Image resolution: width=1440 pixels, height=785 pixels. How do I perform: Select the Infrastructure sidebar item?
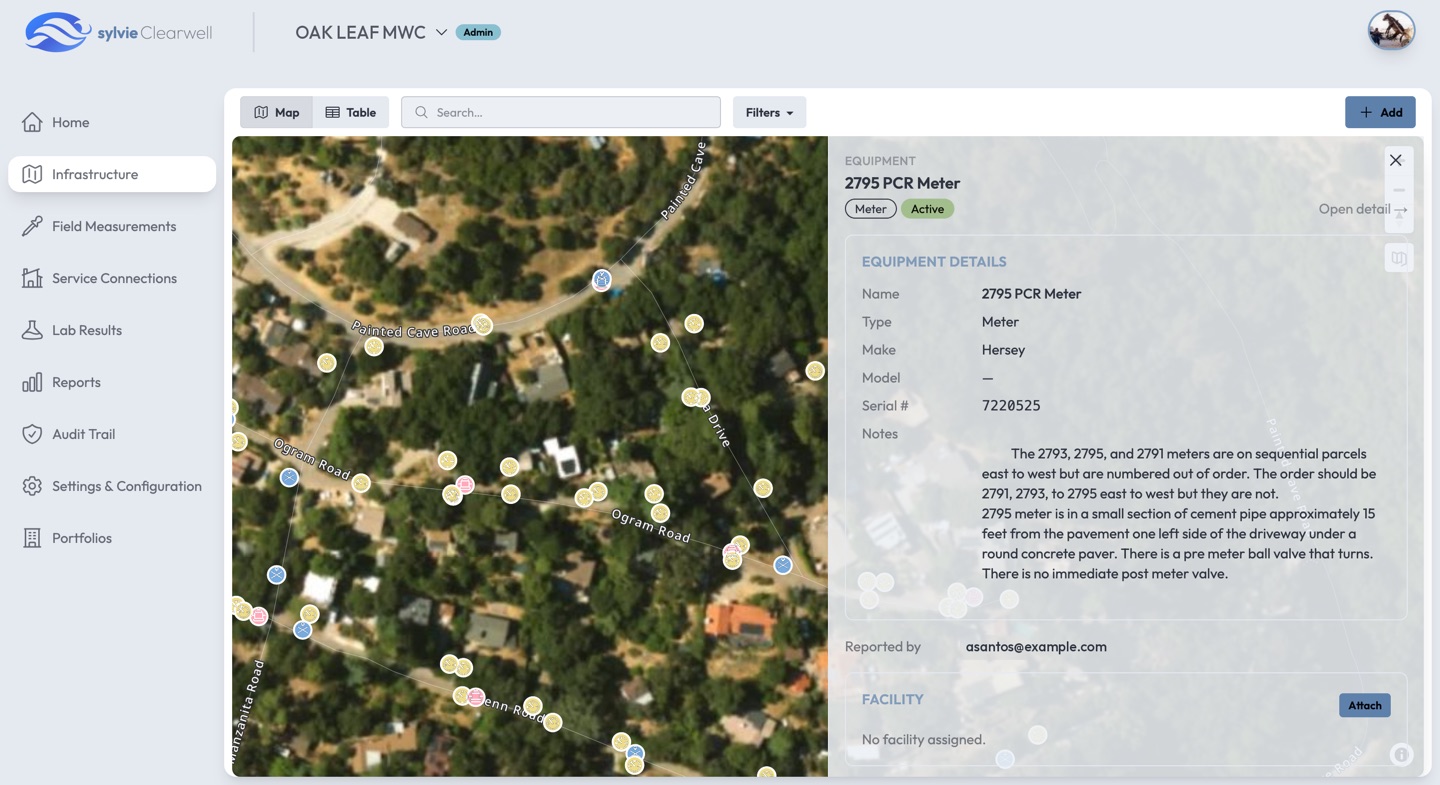112,174
